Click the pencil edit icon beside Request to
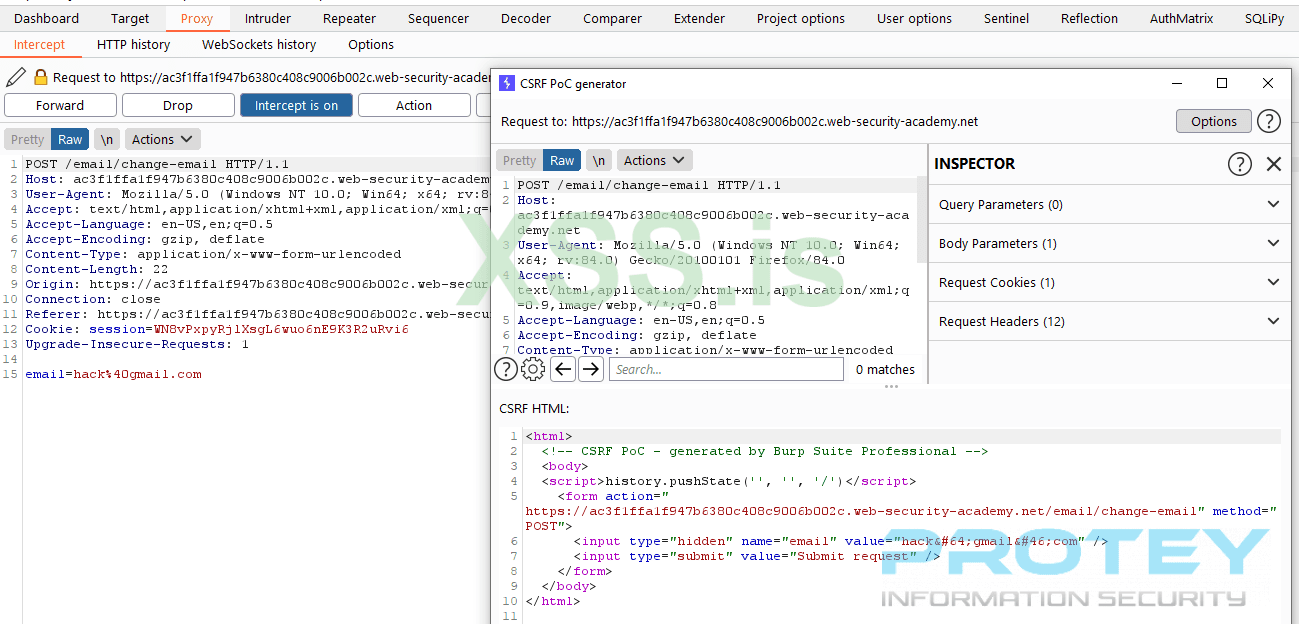1299x624 pixels. click(x=16, y=77)
